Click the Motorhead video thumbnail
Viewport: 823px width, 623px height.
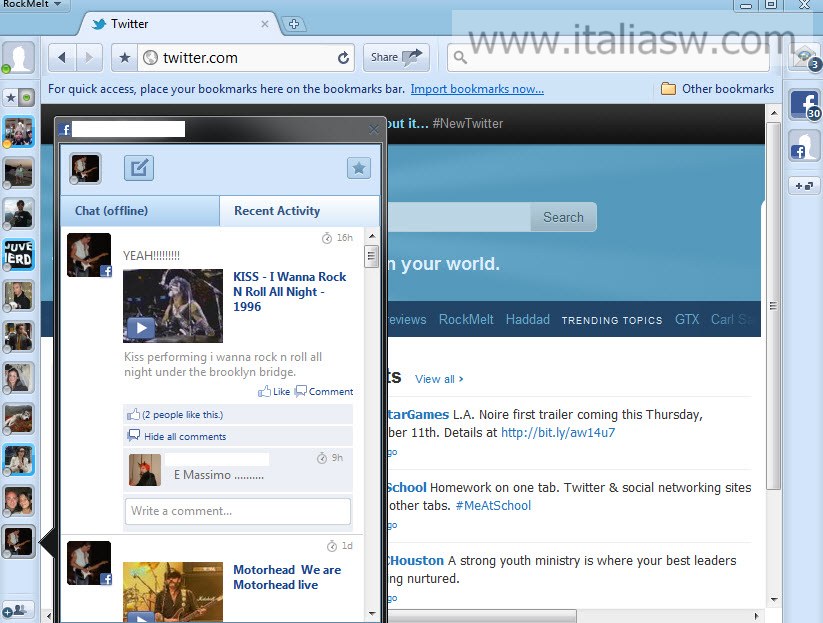click(x=173, y=593)
